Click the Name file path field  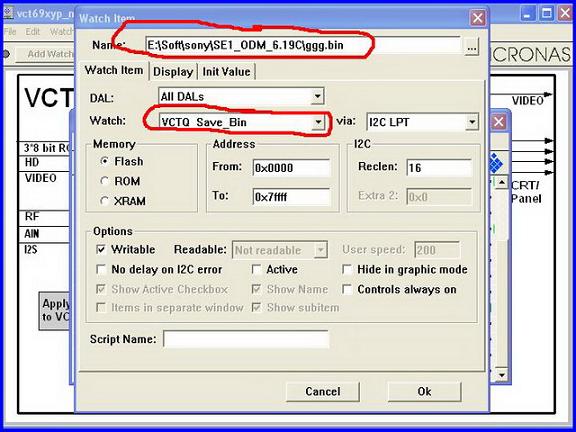(303, 46)
